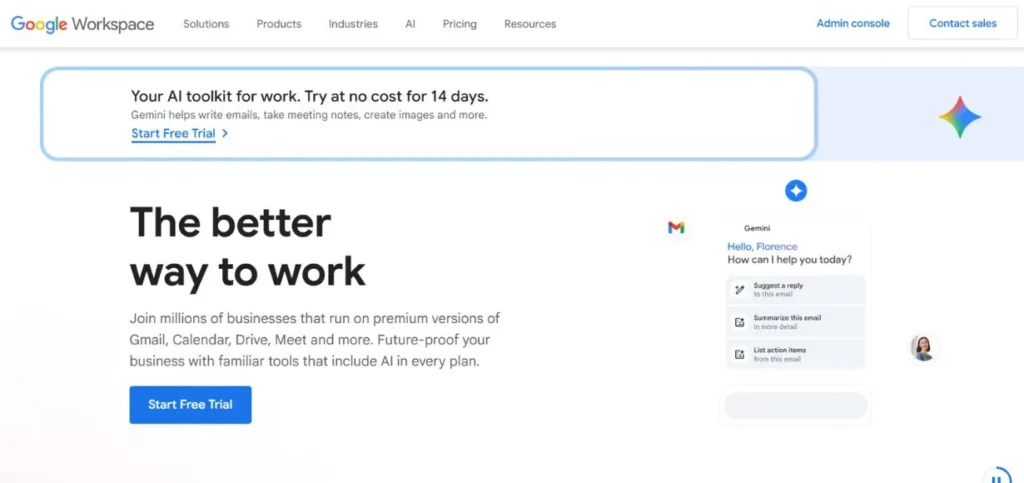Select the Summarize this email option
This screenshot has width=1024, height=483.
pyautogui.click(x=795, y=322)
